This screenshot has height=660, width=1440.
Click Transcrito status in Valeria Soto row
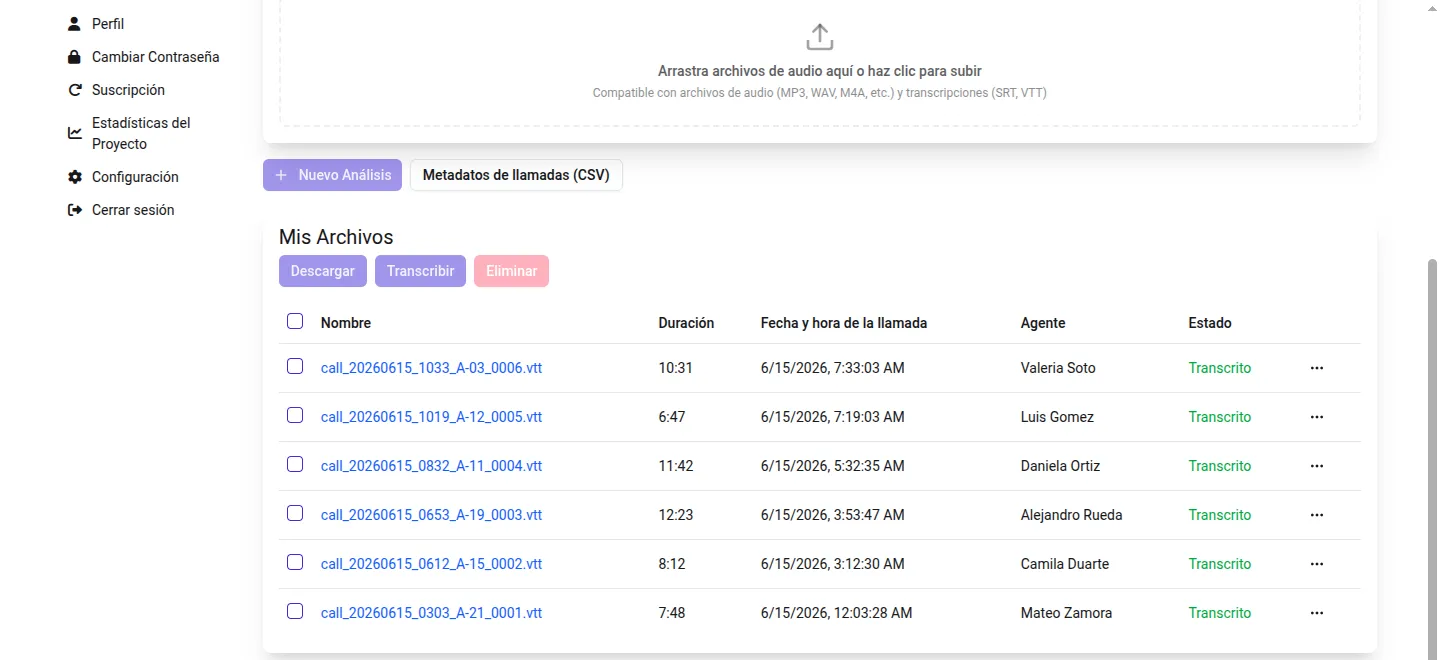[x=1220, y=368]
